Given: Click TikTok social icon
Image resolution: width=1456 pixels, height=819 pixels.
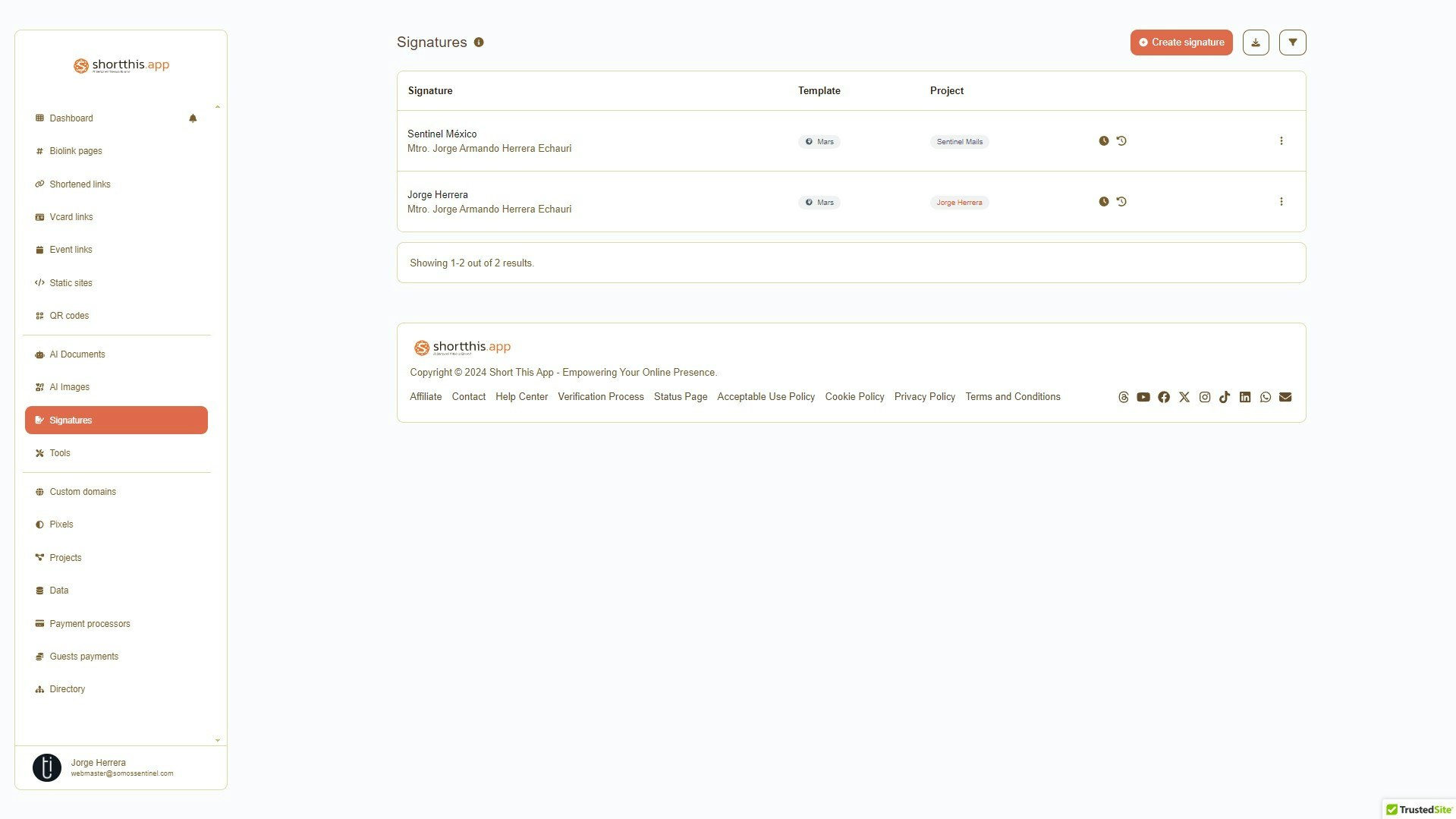Looking at the screenshot, I should 1225,398.
